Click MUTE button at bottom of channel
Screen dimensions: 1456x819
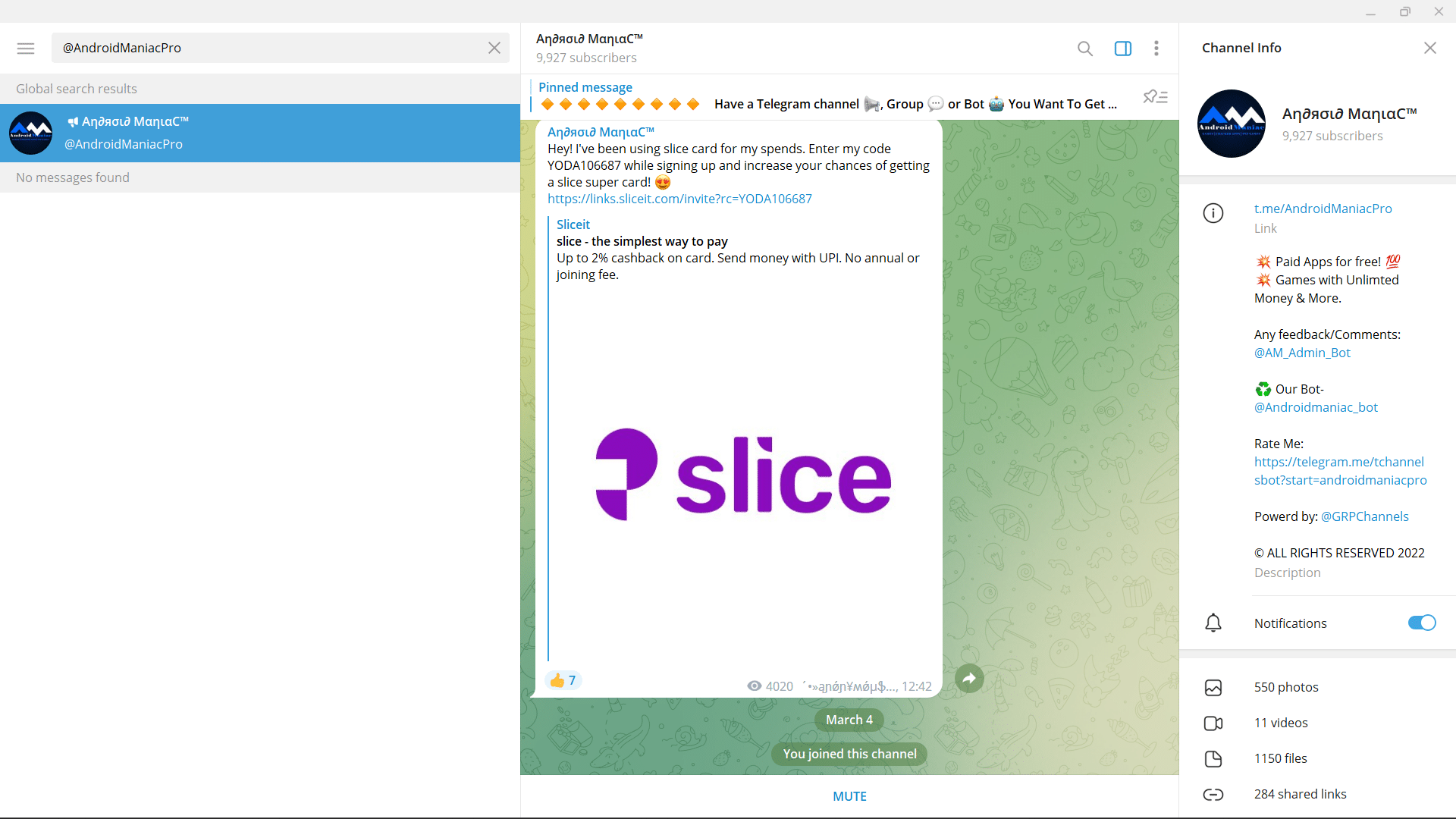point(849,795)
